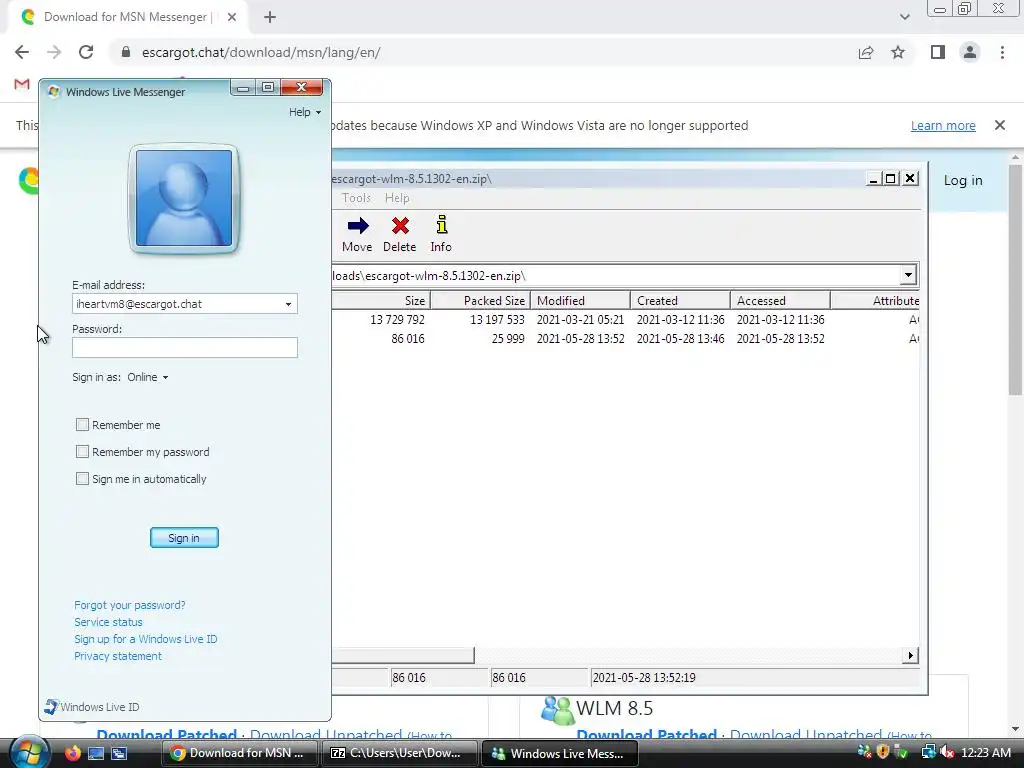The image size is (1024, 768).
Task: Click the security shield tray icon
Action: [x=883, y=752]
